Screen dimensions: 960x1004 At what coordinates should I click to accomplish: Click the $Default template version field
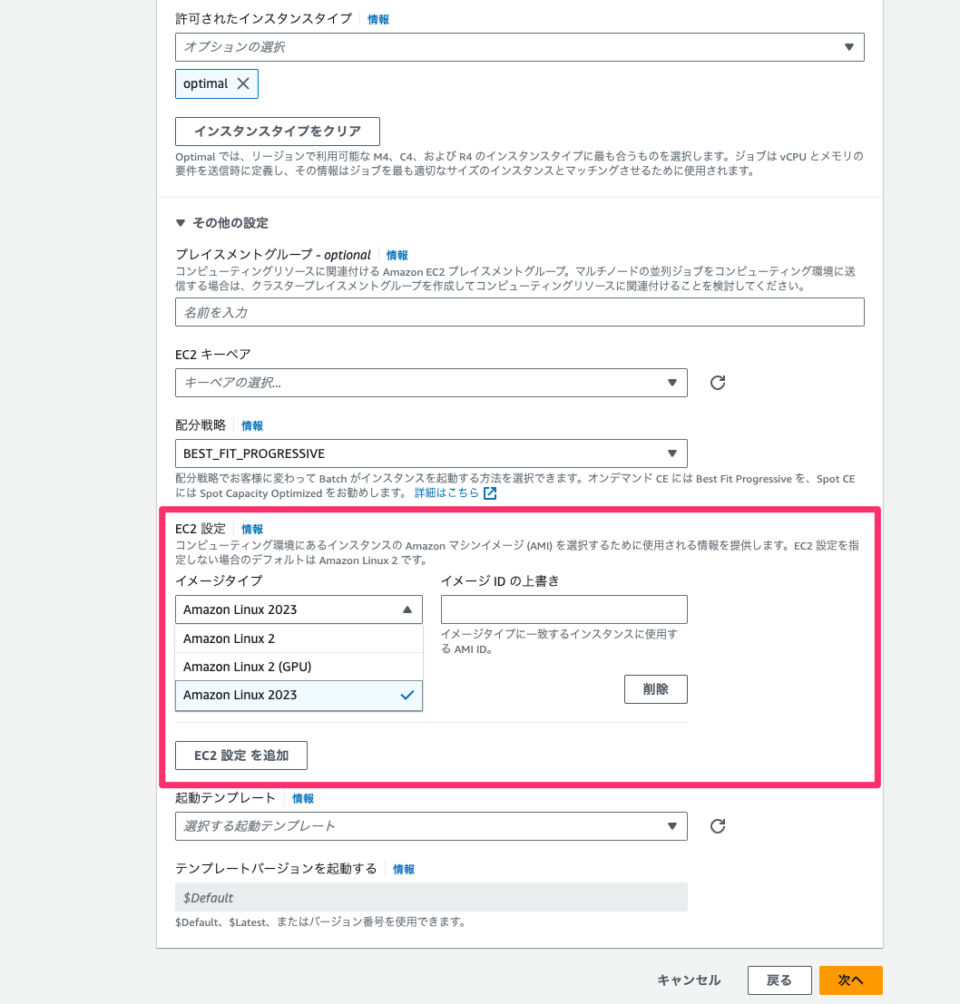(x=431, y=897)
